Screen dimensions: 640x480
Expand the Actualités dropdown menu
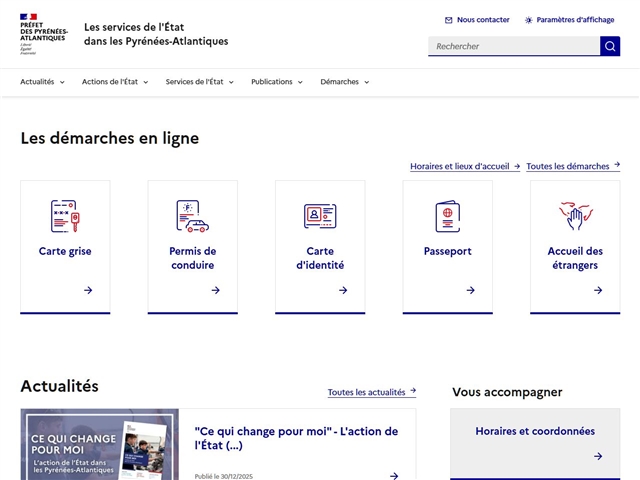click(x=42, y=82)
